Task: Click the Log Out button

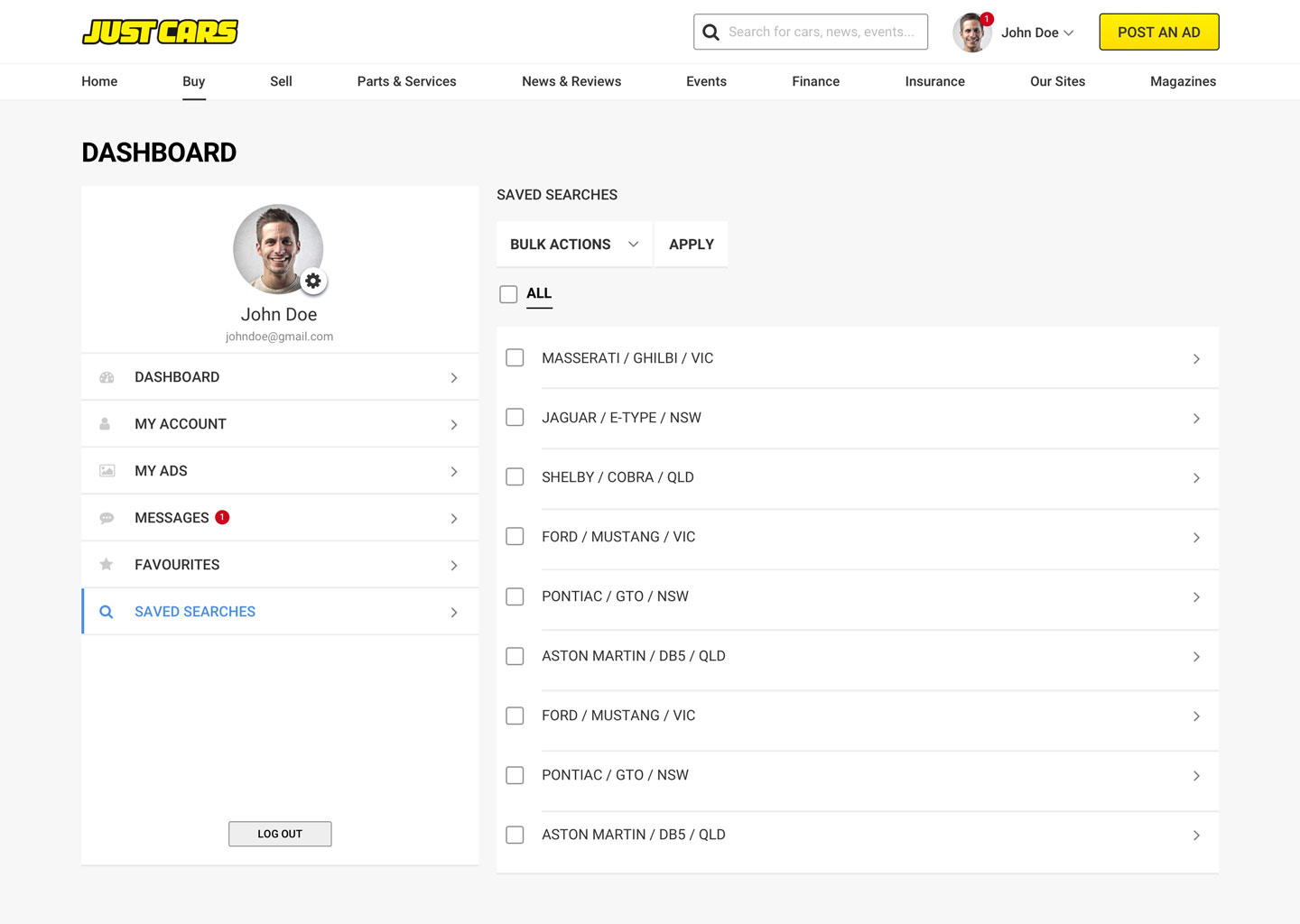Action: pyautogui.click(x=280, y=834)
